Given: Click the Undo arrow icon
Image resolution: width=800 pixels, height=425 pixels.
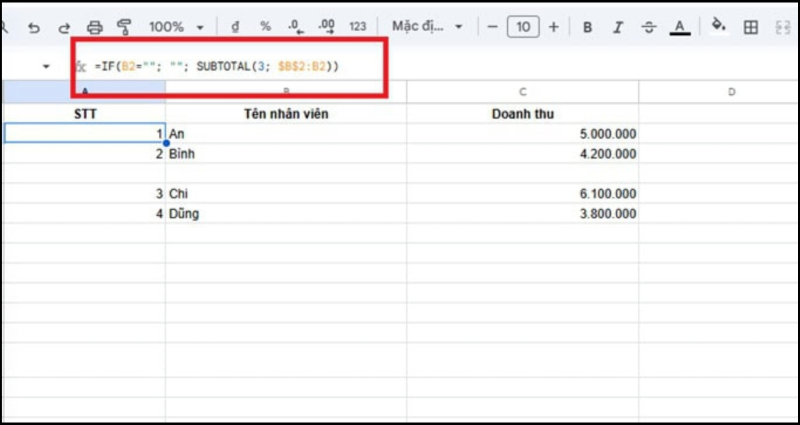Looking at the screenshot, I should [x=34, y=28].
